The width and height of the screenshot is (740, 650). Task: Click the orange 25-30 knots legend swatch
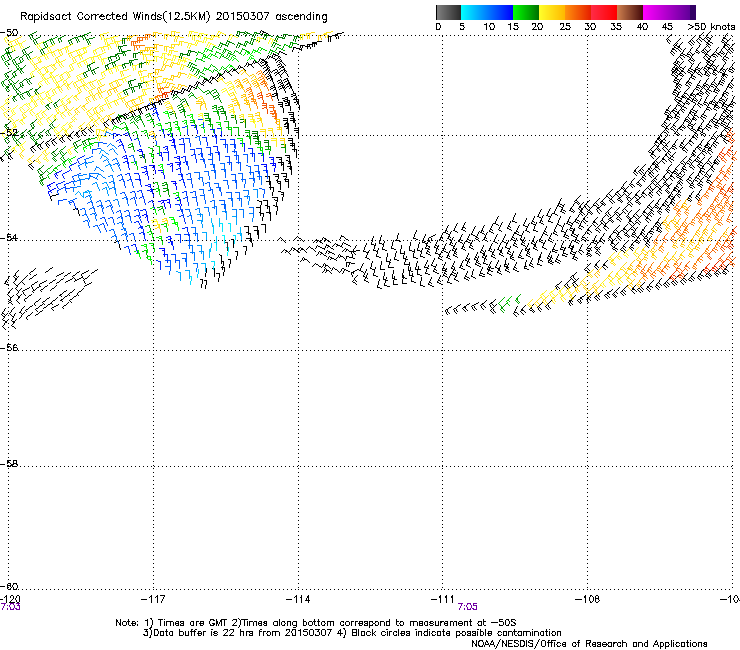[x=578, y=12]
